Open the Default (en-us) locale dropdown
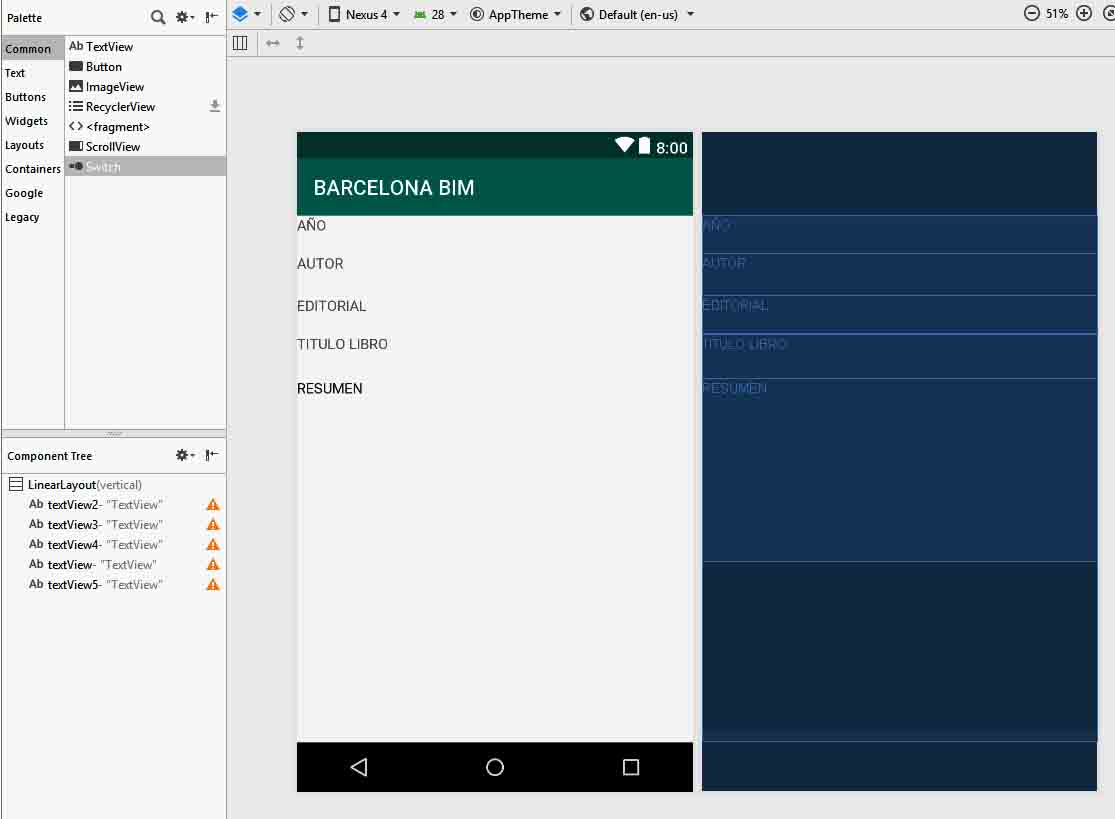 (x=637, y=14)
